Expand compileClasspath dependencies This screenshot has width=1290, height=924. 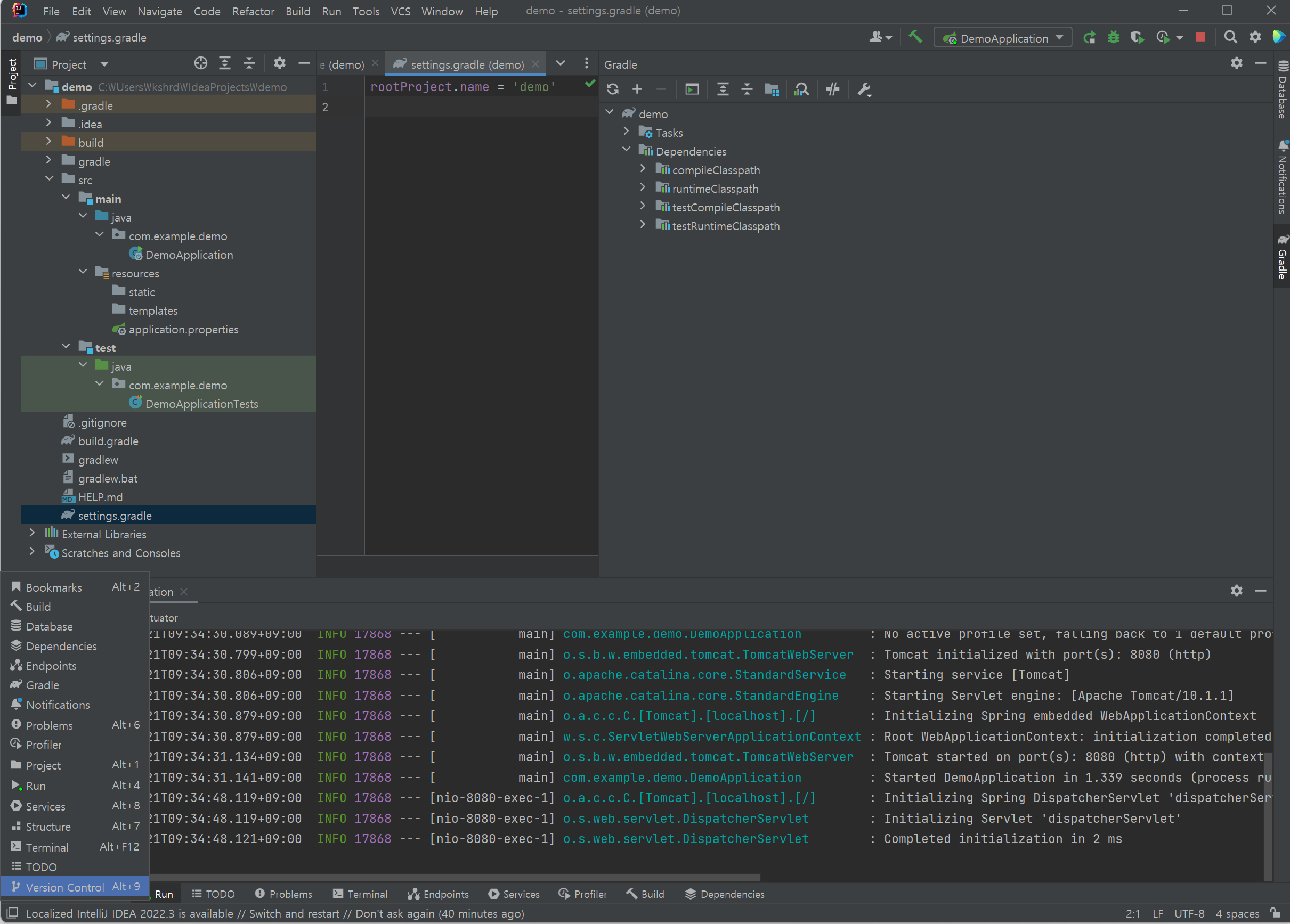[643, 169]
